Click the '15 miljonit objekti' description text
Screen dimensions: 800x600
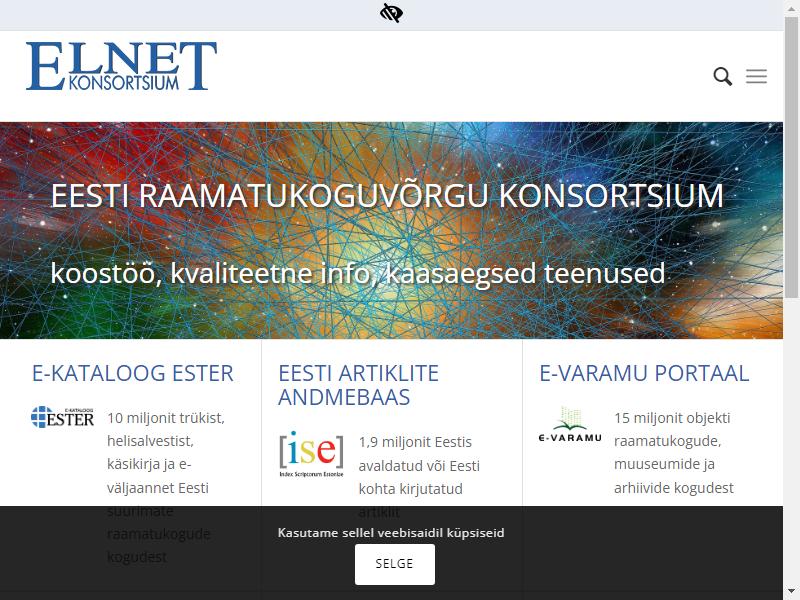[674, 453]
